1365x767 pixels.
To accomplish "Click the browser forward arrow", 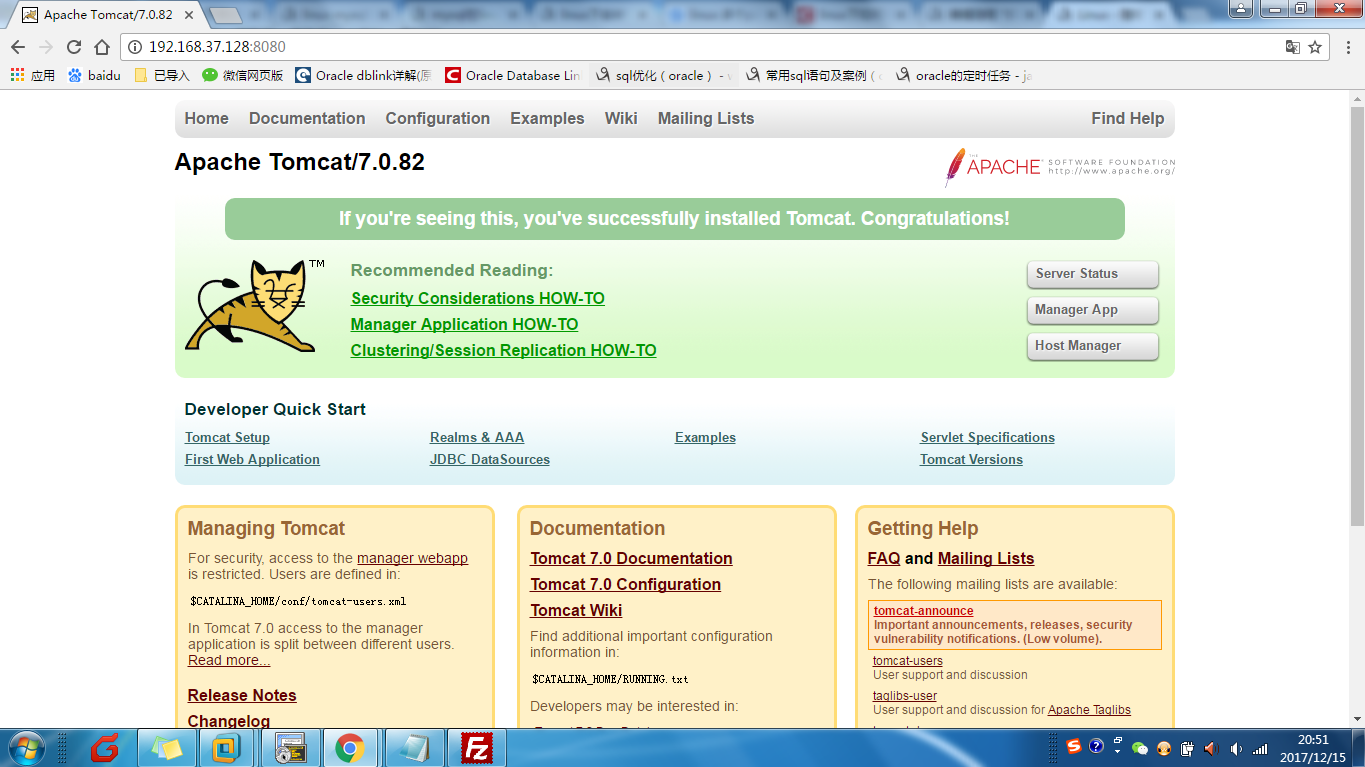I will [x=46, y=47].
